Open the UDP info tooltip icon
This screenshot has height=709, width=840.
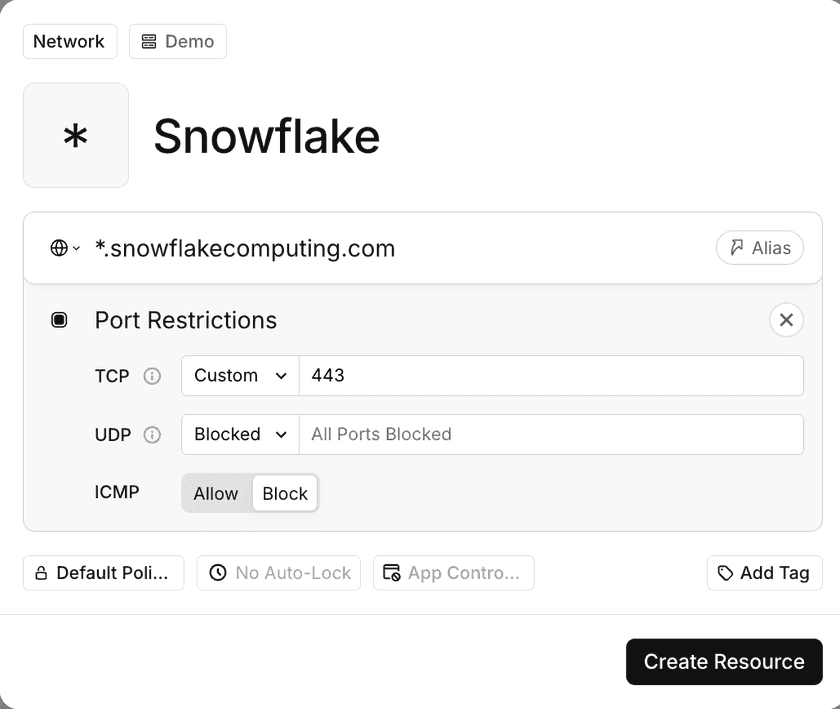(151, 435)
